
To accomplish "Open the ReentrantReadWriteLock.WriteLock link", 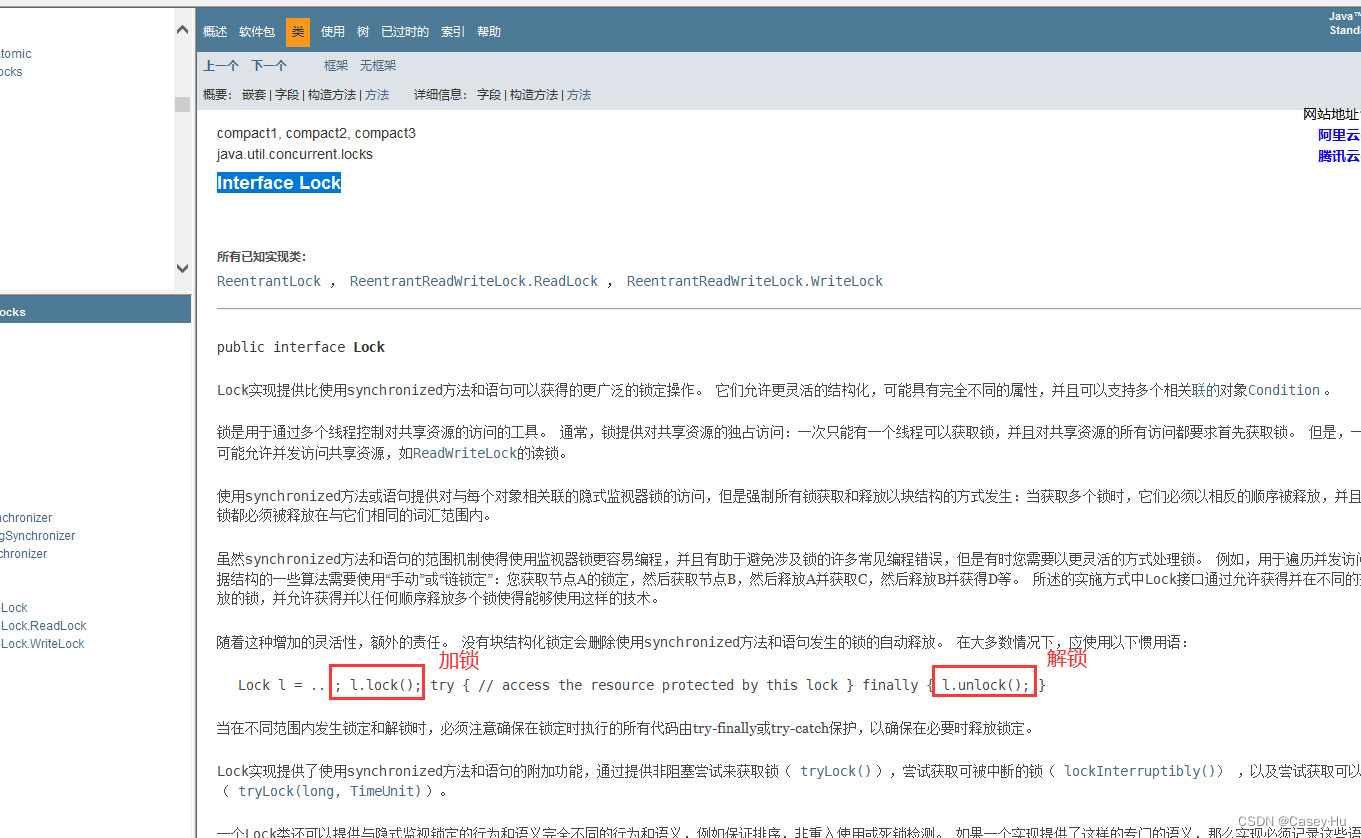I will click(x=755, y=282).
